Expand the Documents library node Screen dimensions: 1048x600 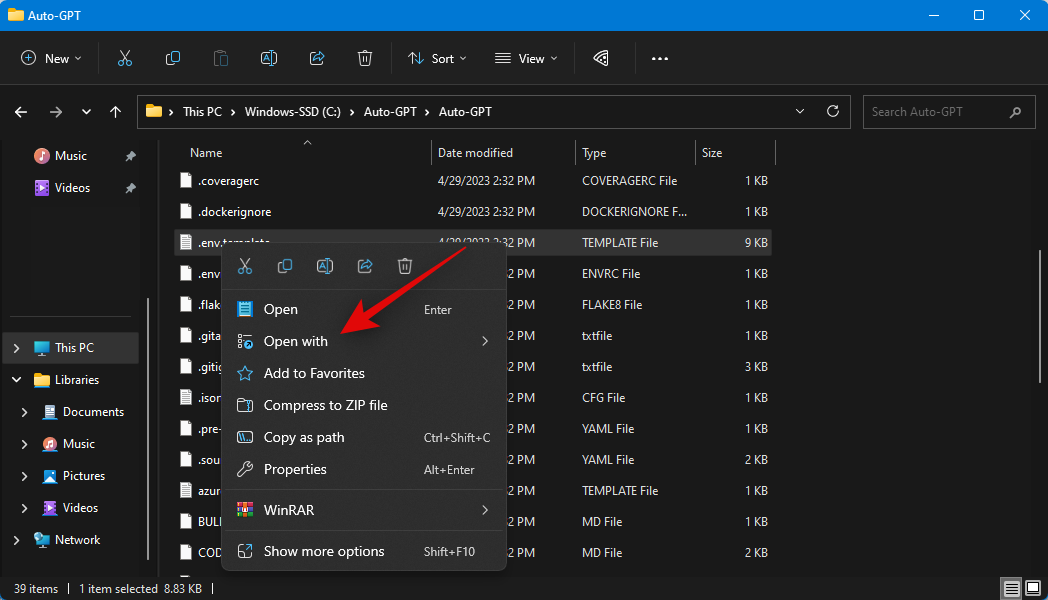pyautogui.click(x=25, y=412)
